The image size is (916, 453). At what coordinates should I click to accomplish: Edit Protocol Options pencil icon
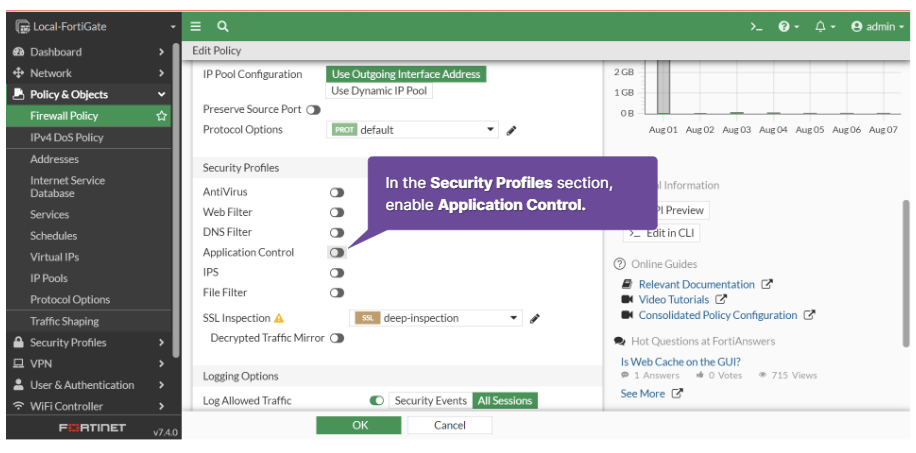pos(511,130)
